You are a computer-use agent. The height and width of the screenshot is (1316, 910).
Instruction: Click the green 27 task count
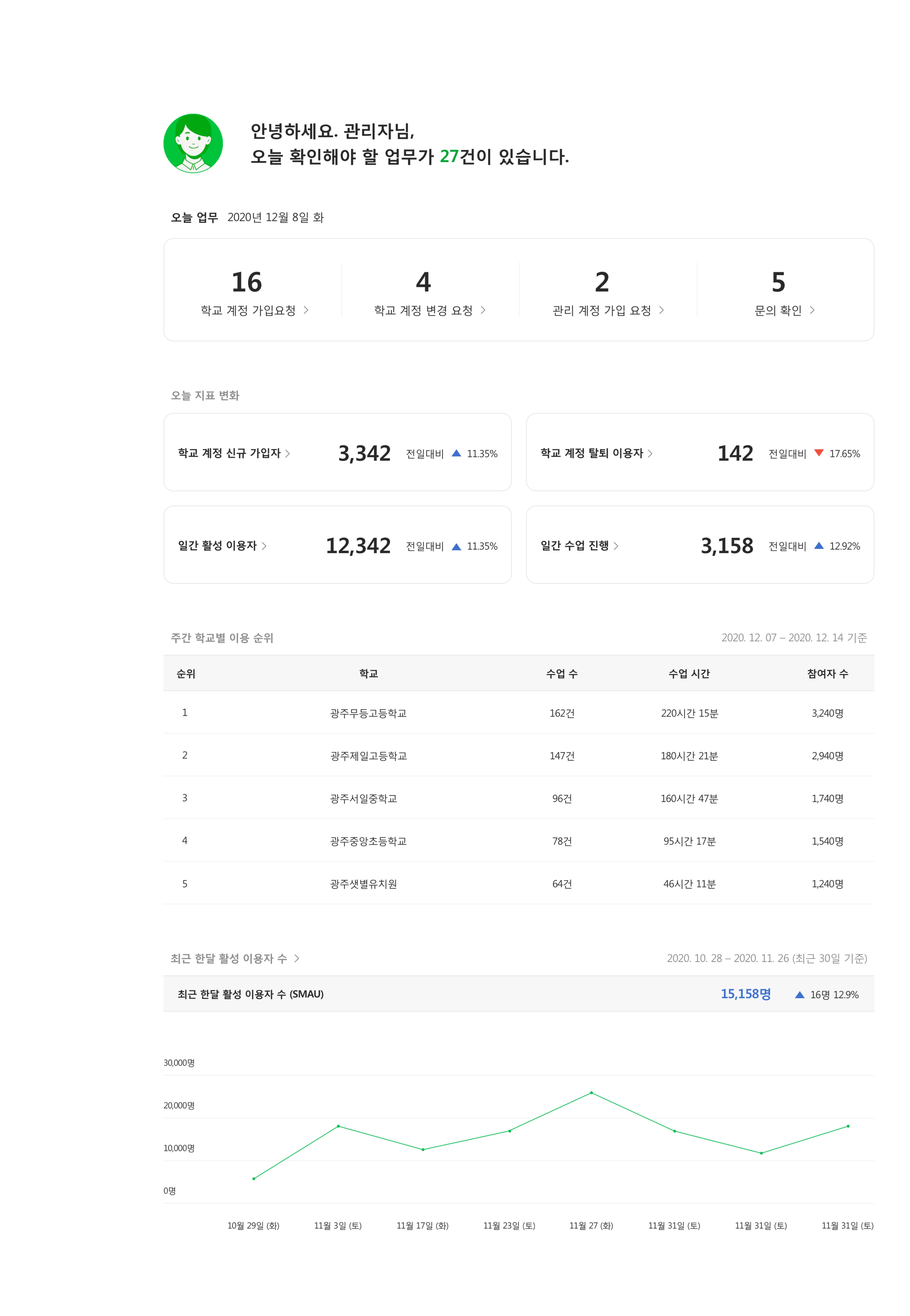pyautogui.click(x=449, y=156)
